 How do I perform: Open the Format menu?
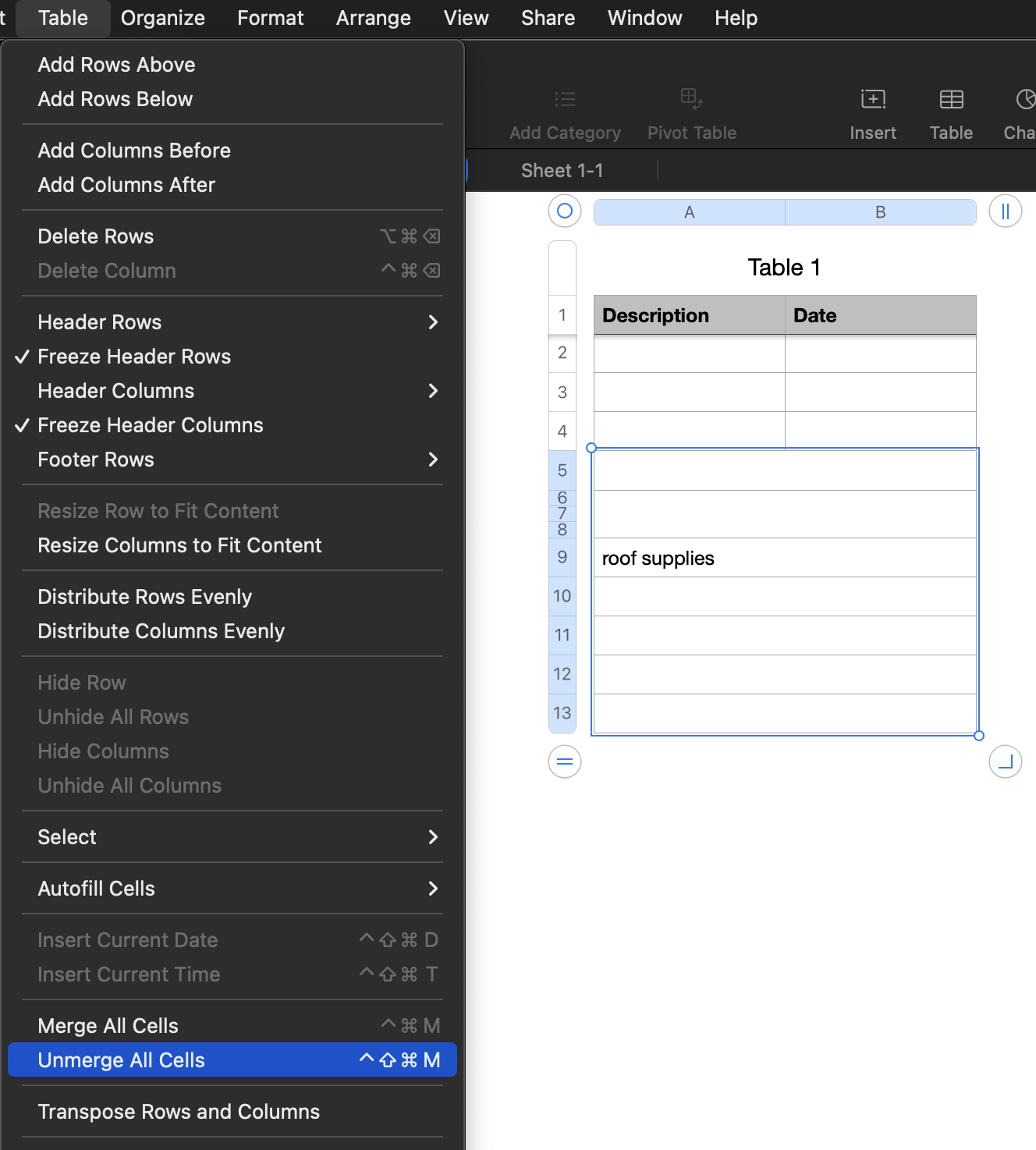(270, 18)
